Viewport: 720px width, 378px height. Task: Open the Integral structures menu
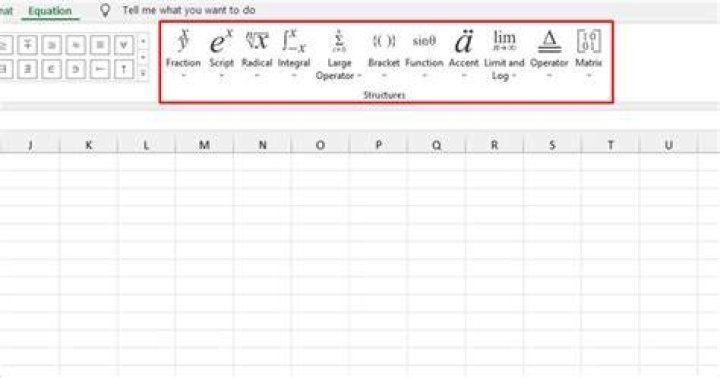tap(294, 54)
